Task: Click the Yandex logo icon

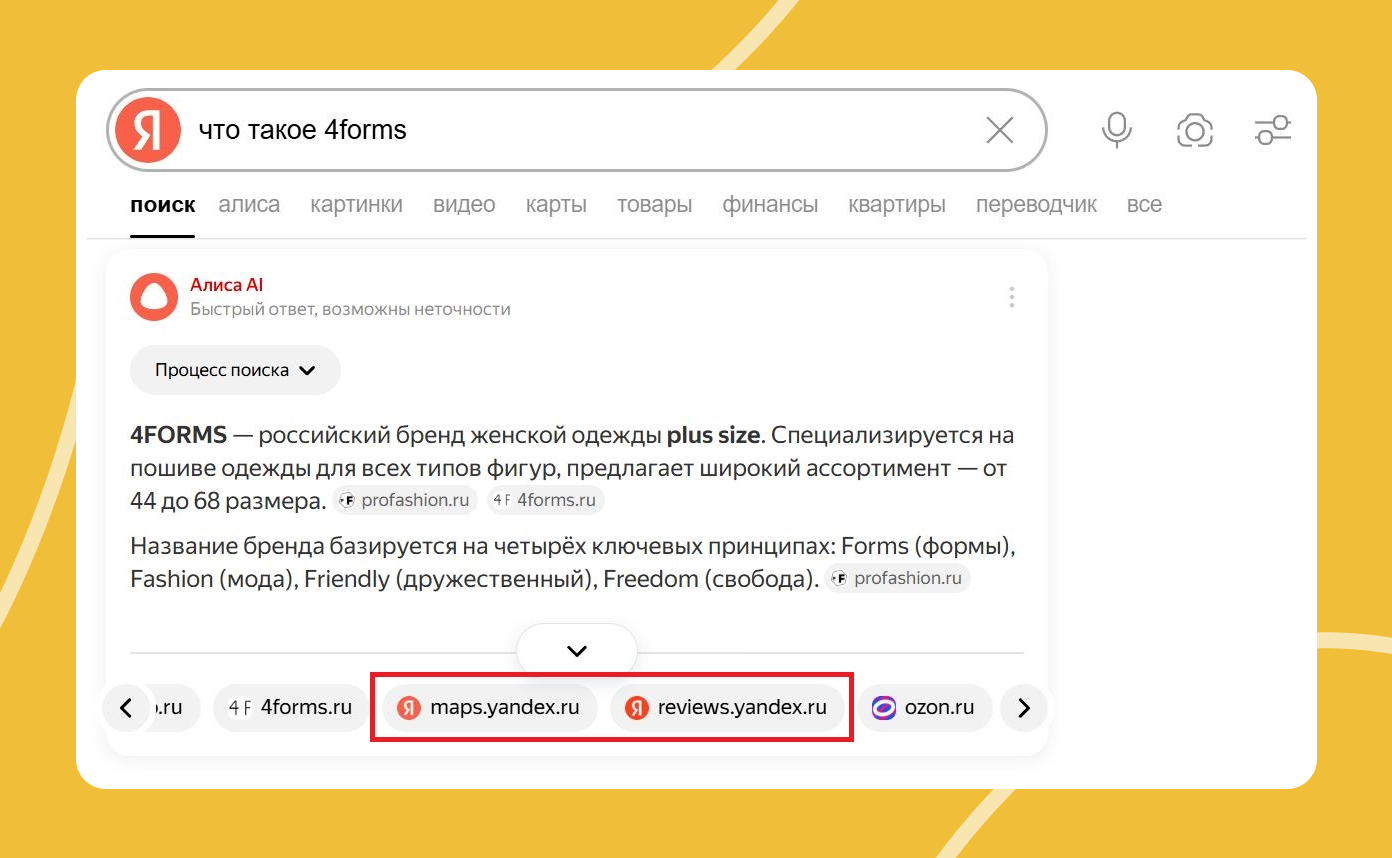Action: click(146, 129)
